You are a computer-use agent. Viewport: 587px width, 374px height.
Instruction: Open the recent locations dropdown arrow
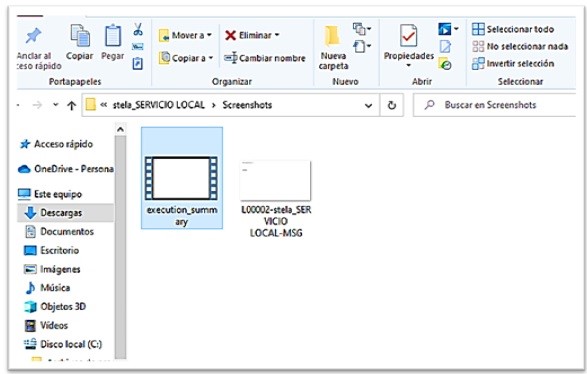(56, 105)
